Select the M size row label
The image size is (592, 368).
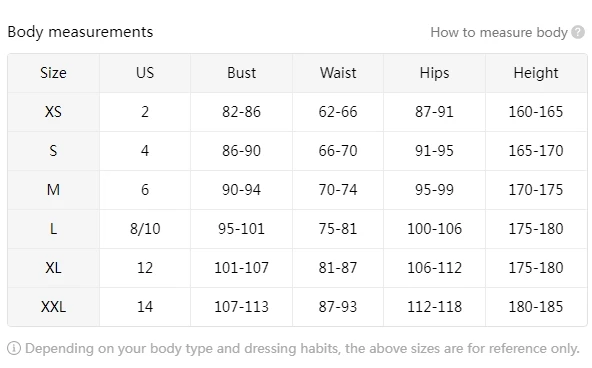[x=53, y=189]
